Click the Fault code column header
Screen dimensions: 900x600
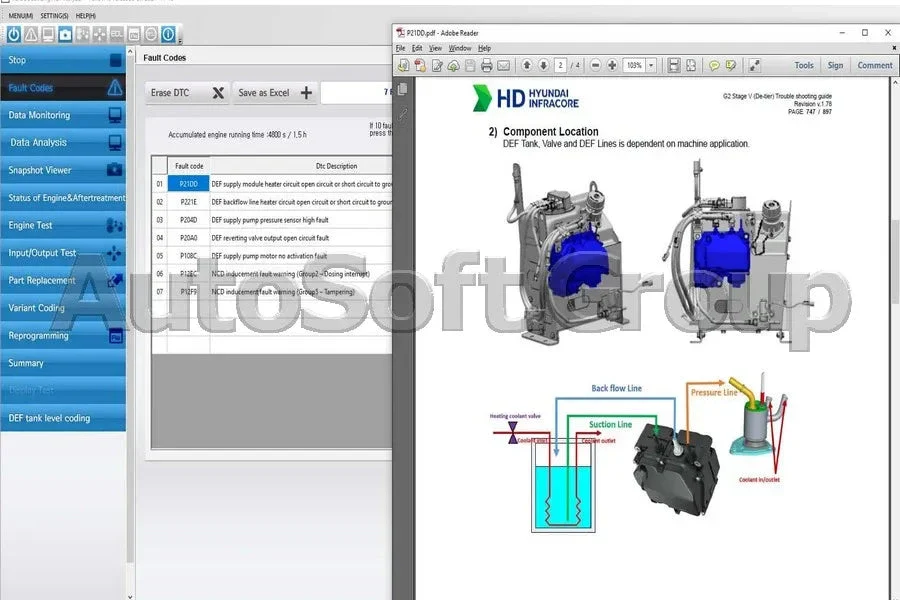click(189, 166)
